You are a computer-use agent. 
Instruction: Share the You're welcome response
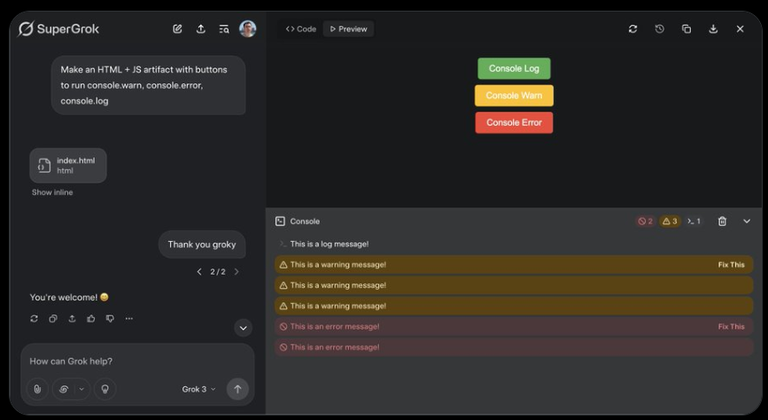click(72, 319)
